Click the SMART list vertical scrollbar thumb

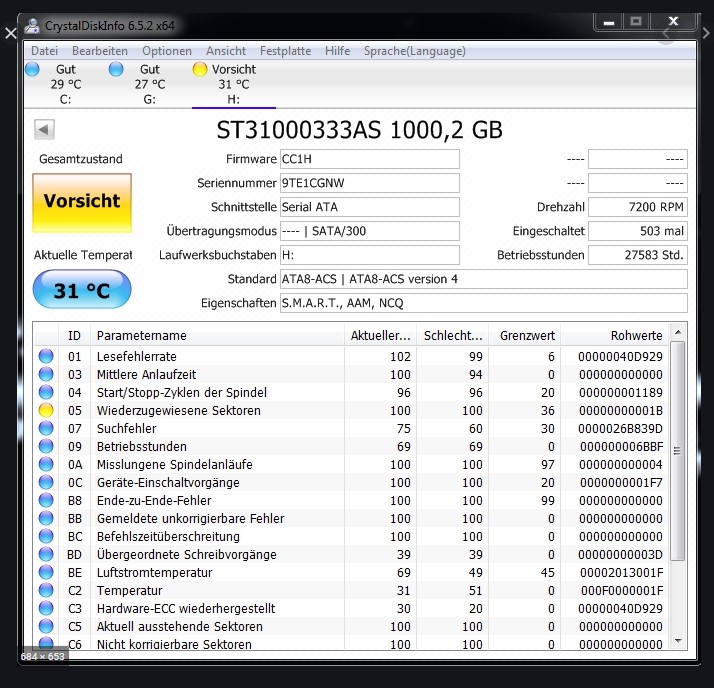click(678, 451)
